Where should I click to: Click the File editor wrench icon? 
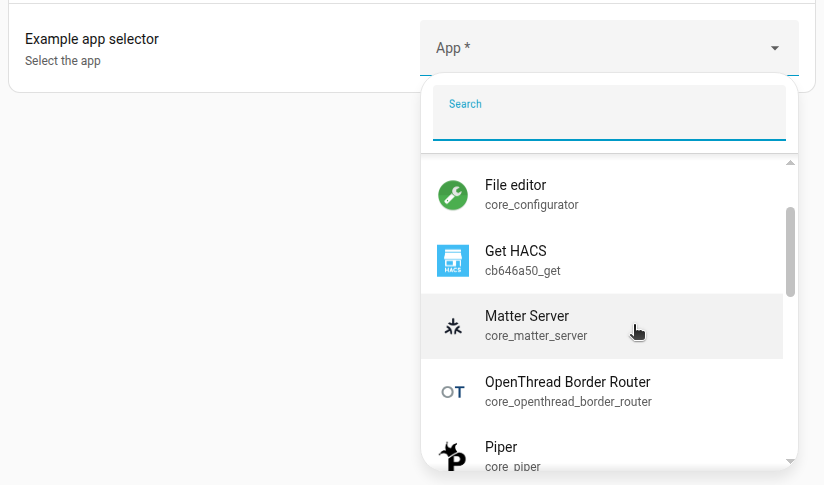coord(453,195)
